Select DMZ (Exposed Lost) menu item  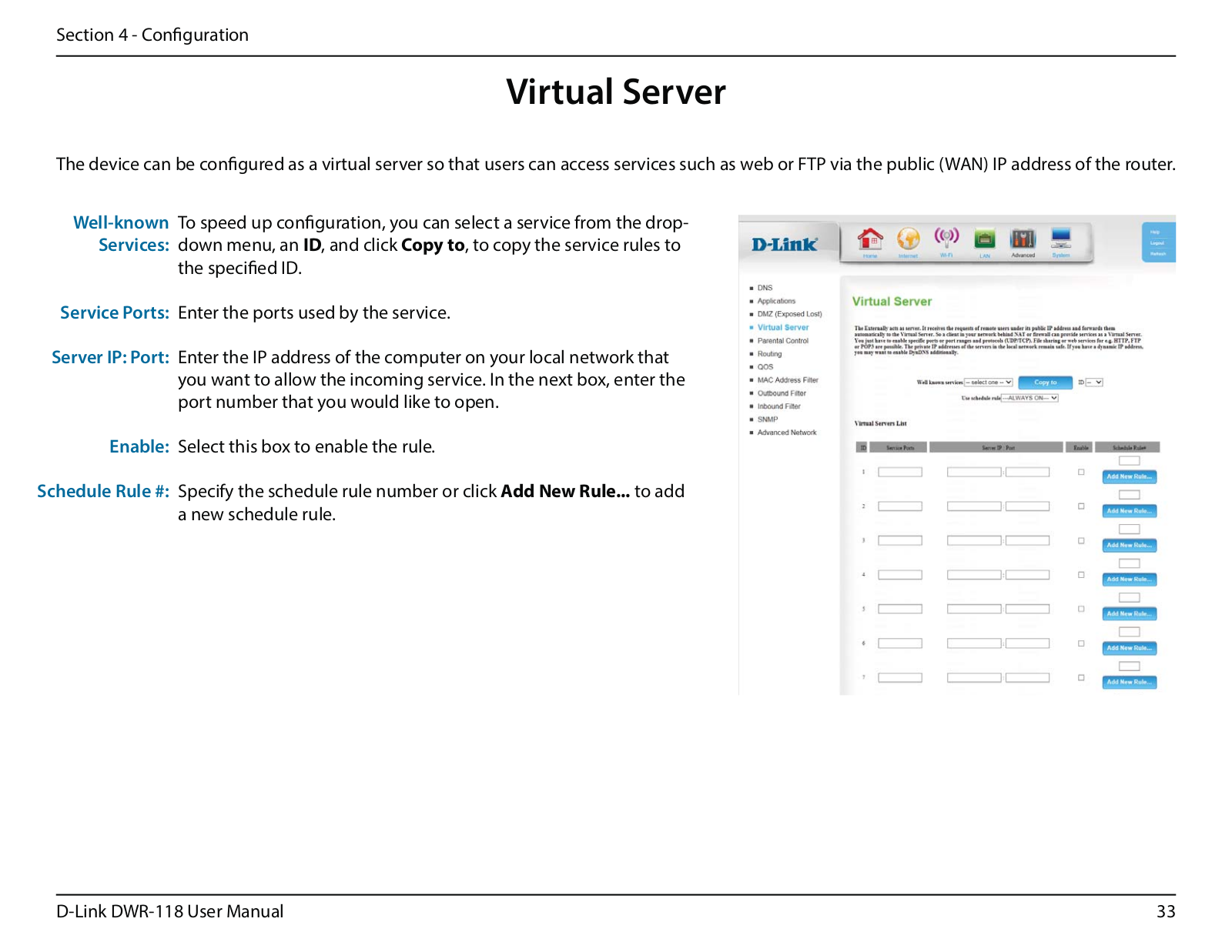pyautogui.click(x=789, y=314)
